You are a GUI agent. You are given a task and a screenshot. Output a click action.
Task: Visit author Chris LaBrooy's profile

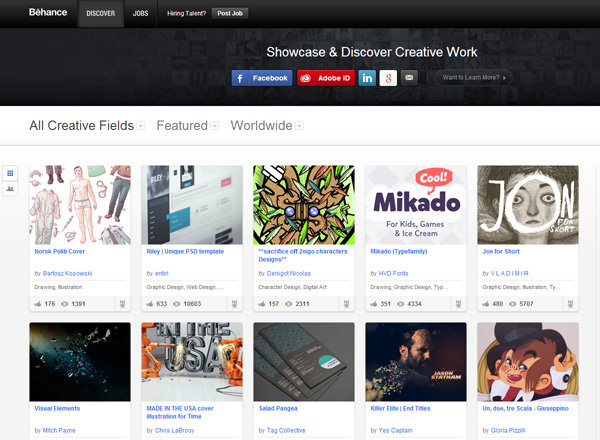pos(174,430)
